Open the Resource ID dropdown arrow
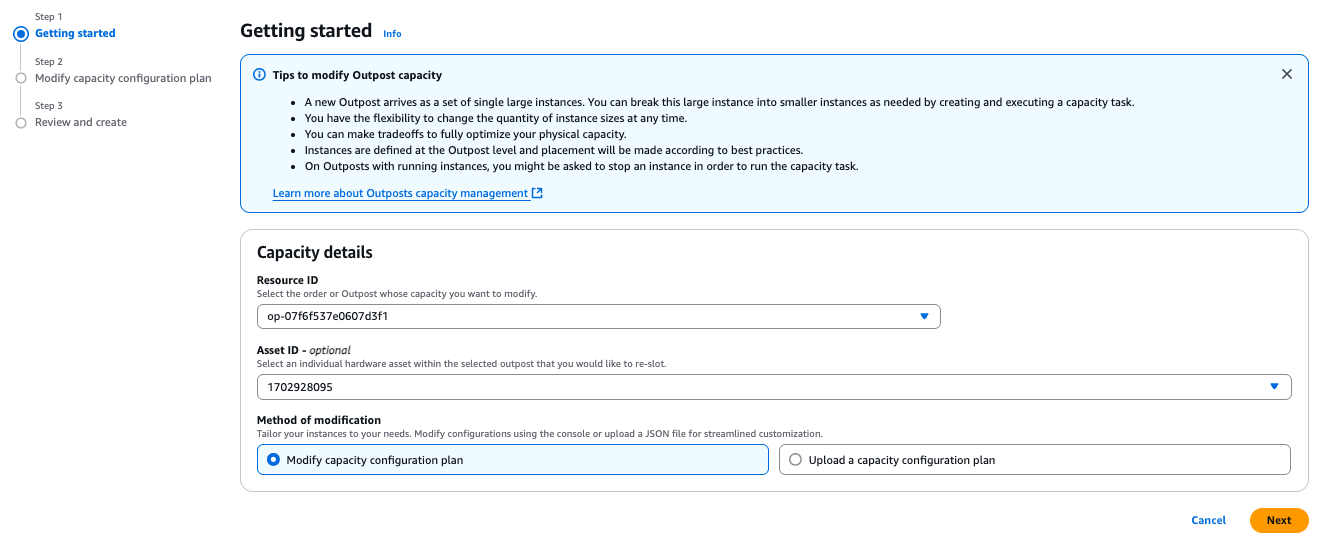The image size is (1331, 557). (x=924, y=317)
